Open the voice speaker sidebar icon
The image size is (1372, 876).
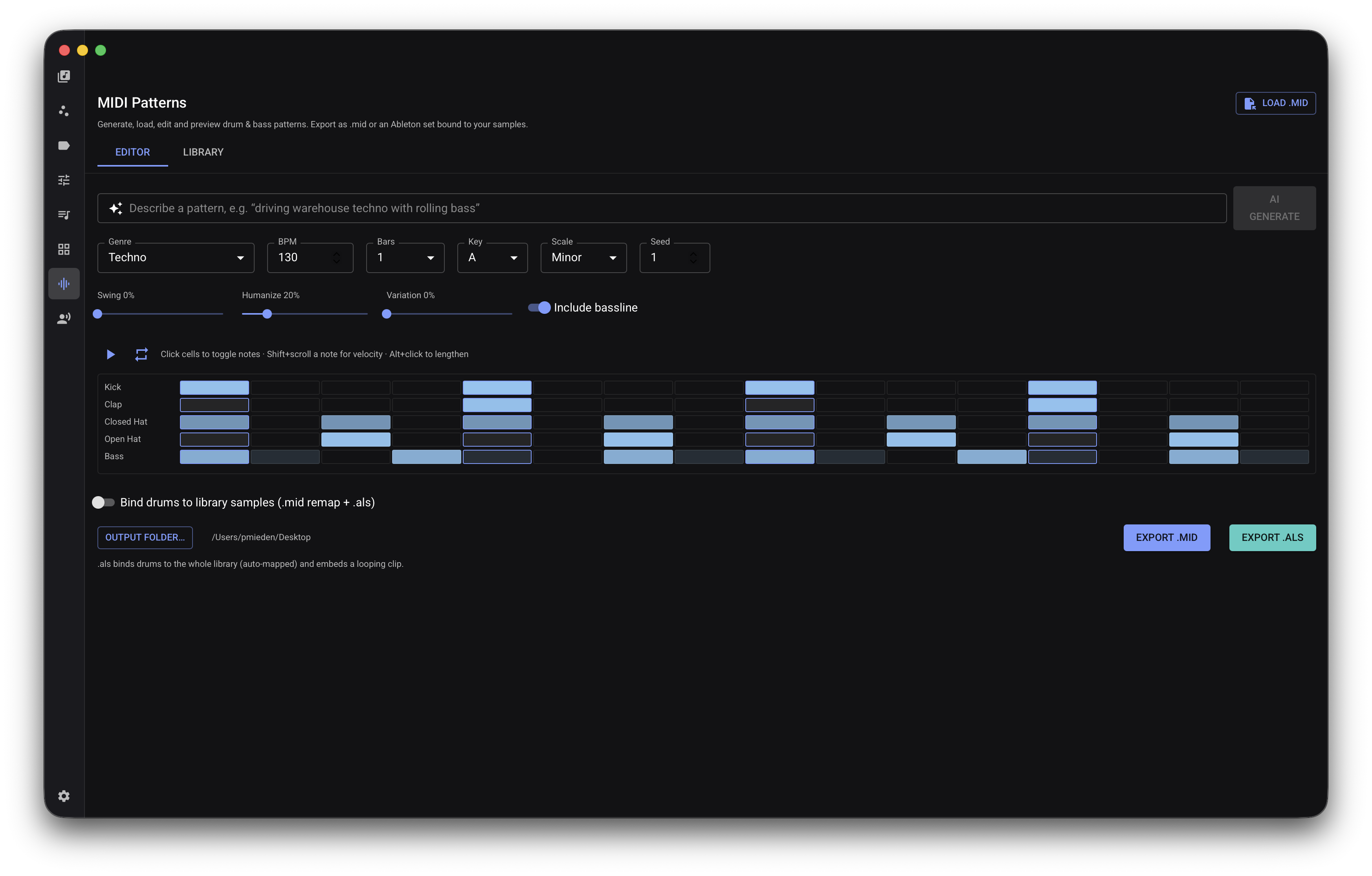point(64,319)
